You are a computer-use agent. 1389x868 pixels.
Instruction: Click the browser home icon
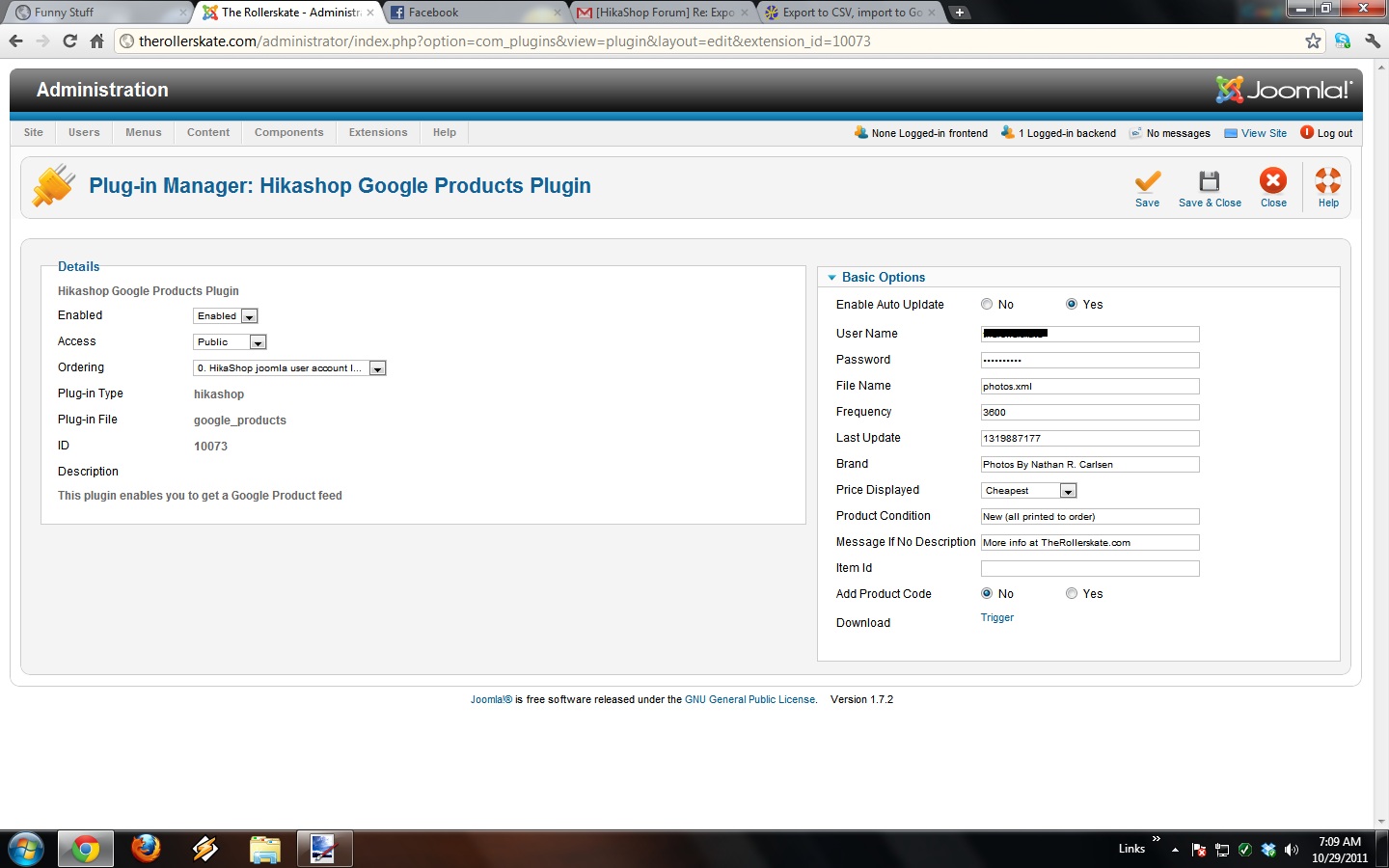96,41
